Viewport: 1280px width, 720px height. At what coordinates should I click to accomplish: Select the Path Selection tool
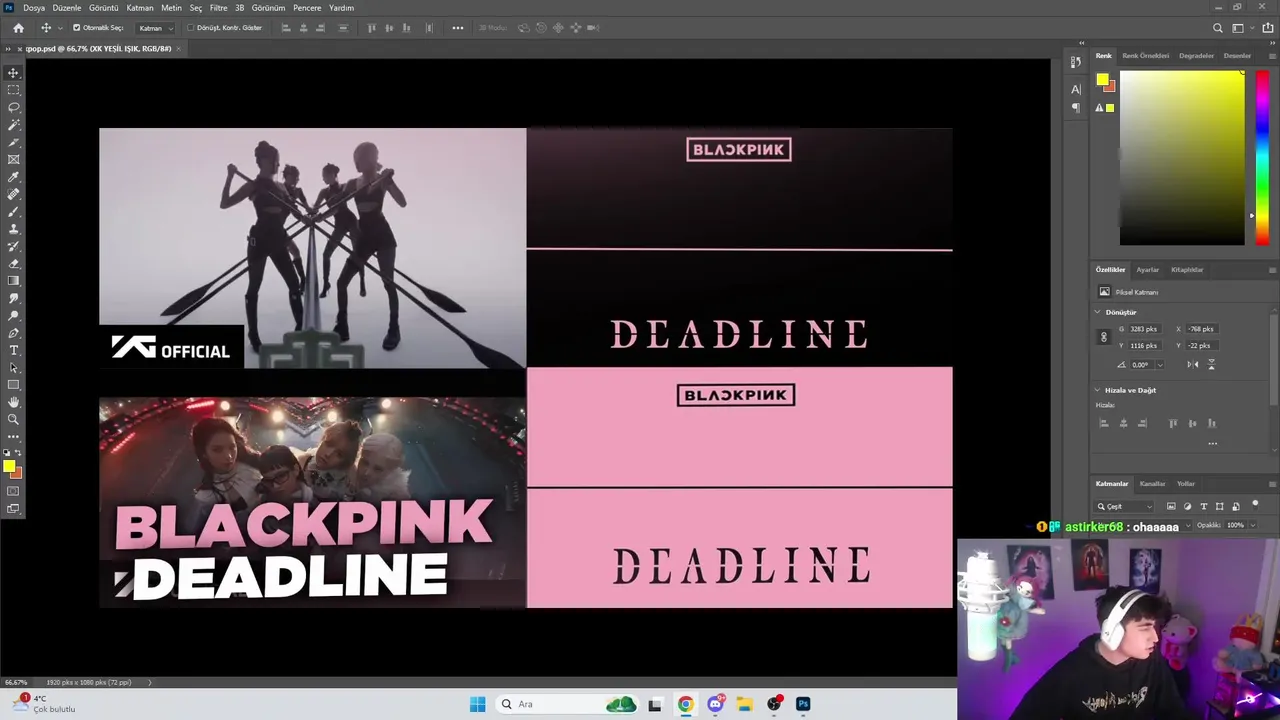pos(13,368)
